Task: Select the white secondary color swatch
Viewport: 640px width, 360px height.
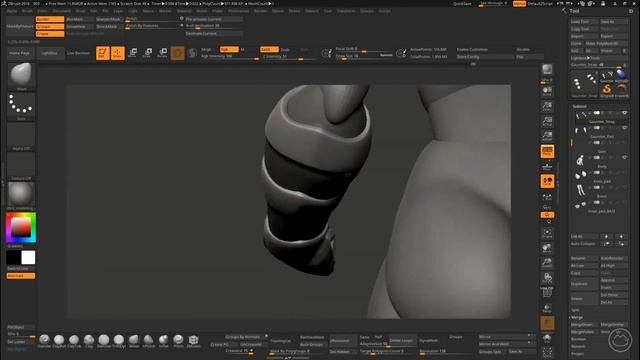Action: click(28, 258)
